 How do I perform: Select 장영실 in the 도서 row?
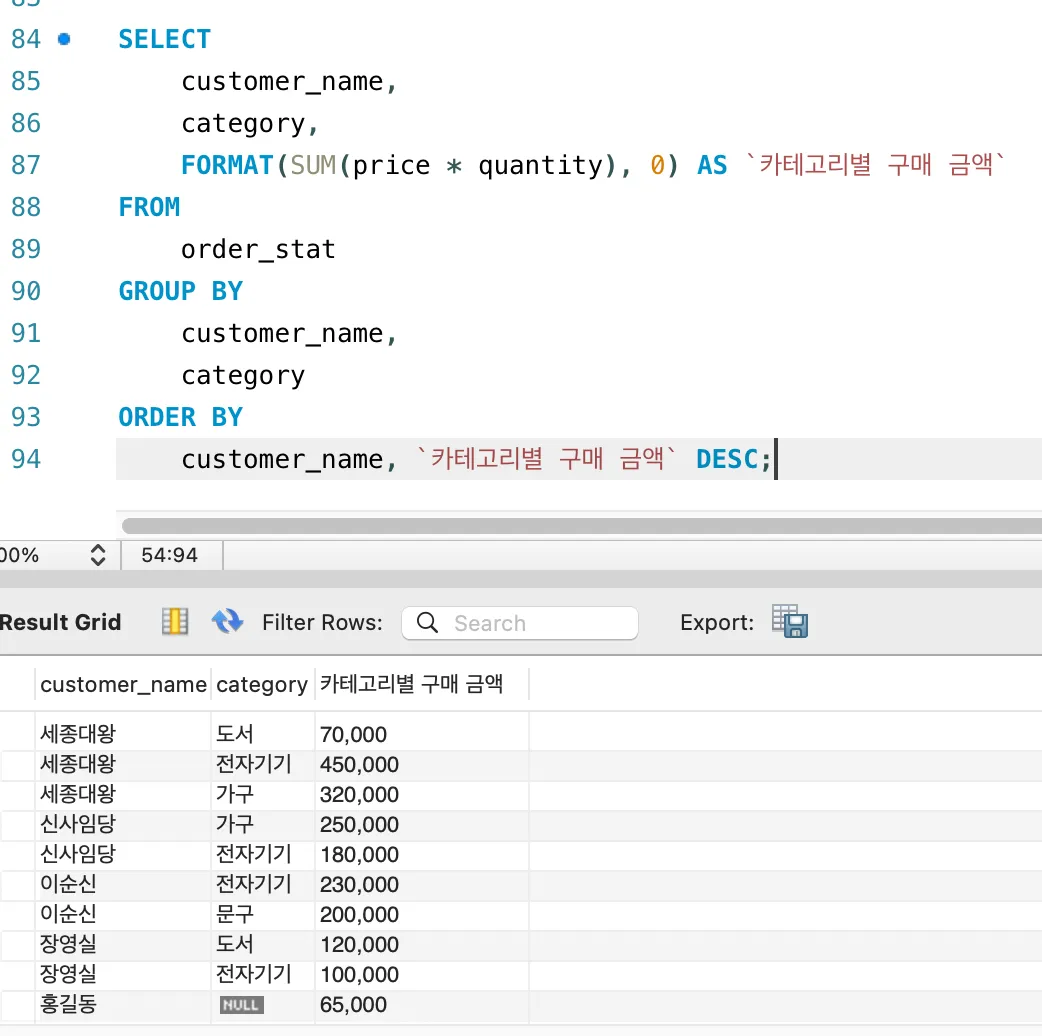(123, 944)
